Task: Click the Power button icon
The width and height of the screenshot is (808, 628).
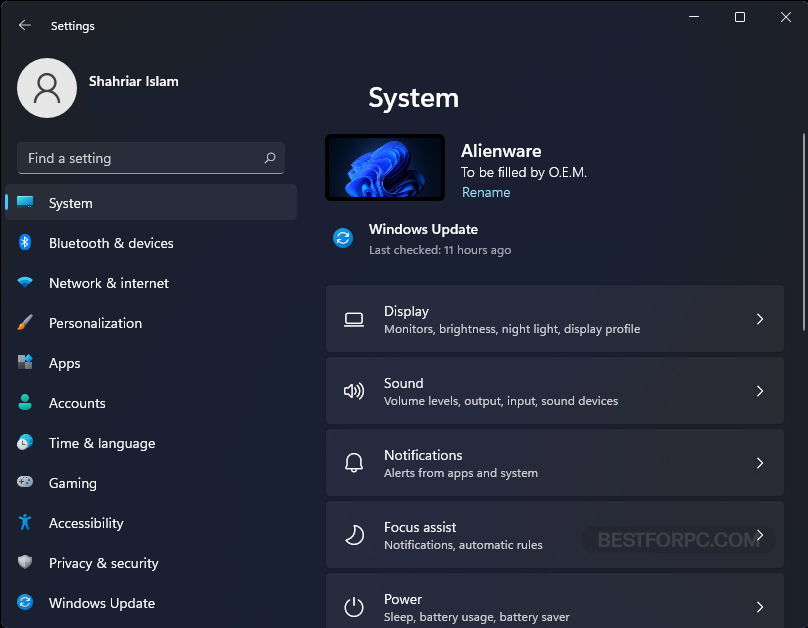Action: 354,607
